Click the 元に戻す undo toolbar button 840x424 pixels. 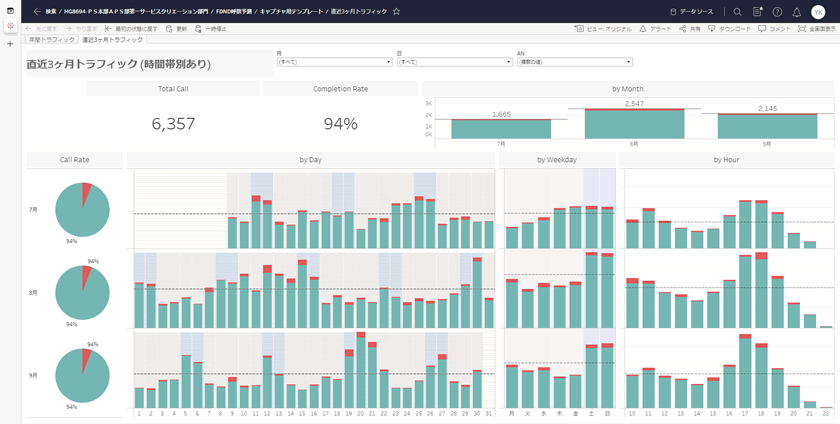click(41, 29)
